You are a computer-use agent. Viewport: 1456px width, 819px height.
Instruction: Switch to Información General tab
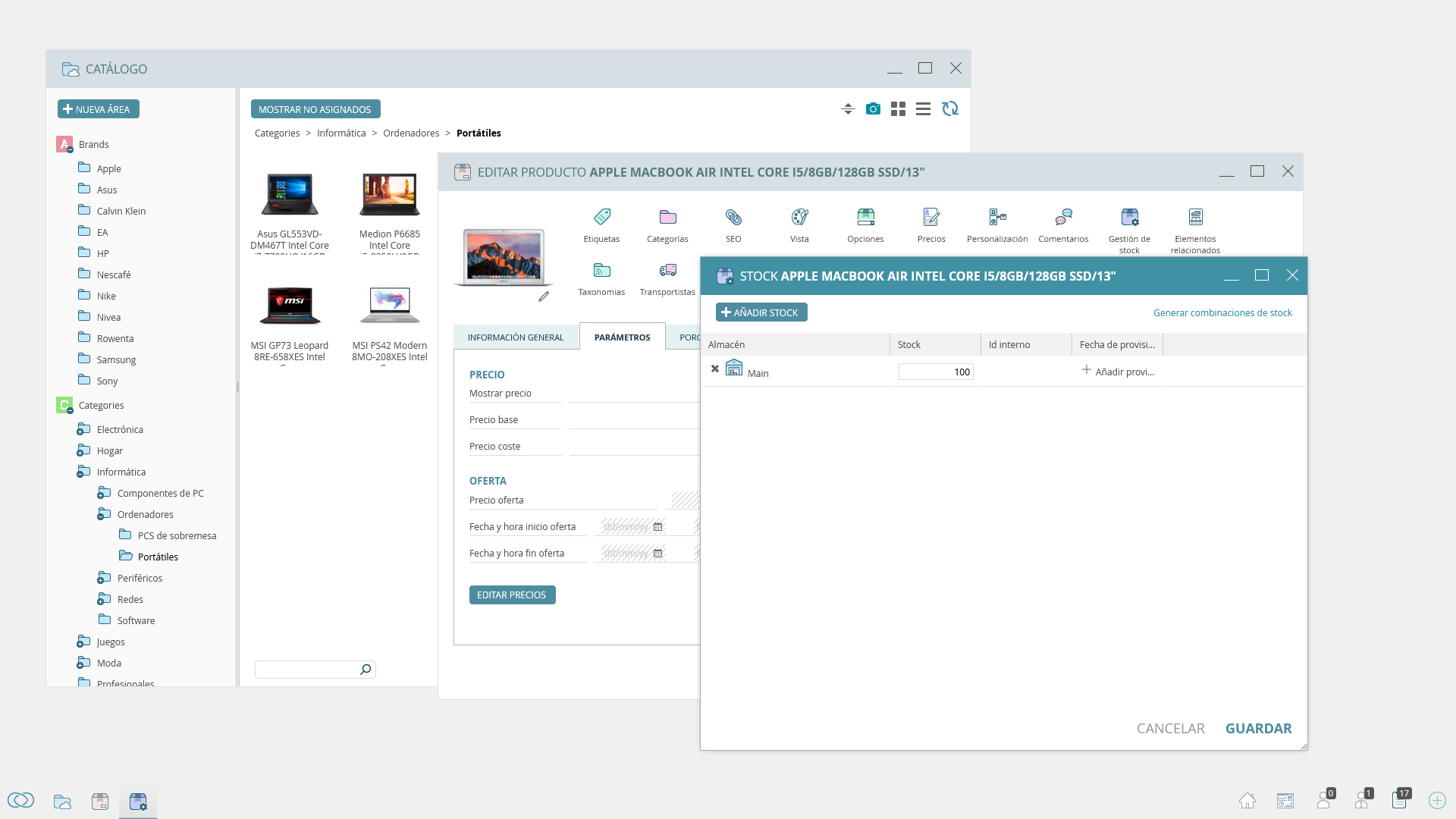[516, 337]
